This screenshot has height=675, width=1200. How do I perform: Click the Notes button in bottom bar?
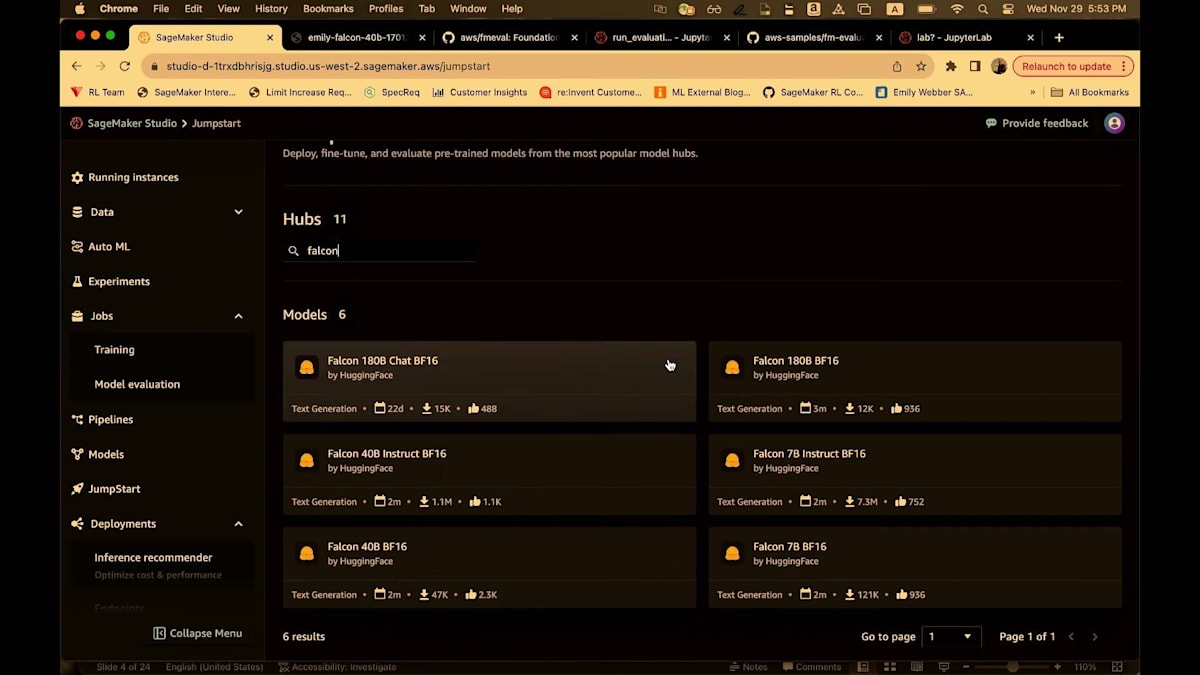pos(748,667)
